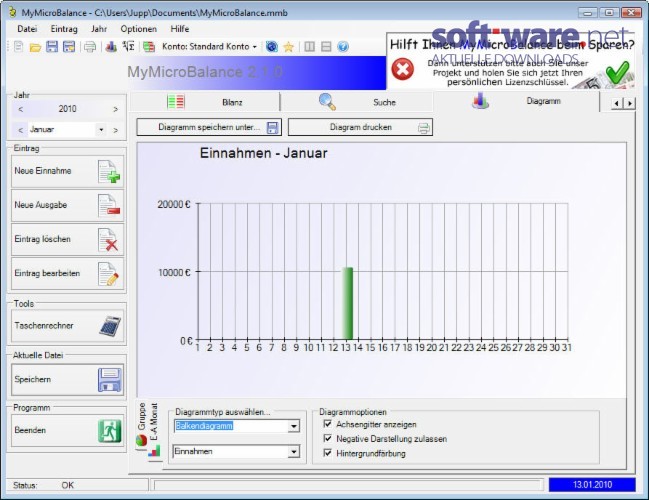The height and width of the screenshot is (500, 649).
Task: Switch to the Bilanz tab
Action: (205, 102)
